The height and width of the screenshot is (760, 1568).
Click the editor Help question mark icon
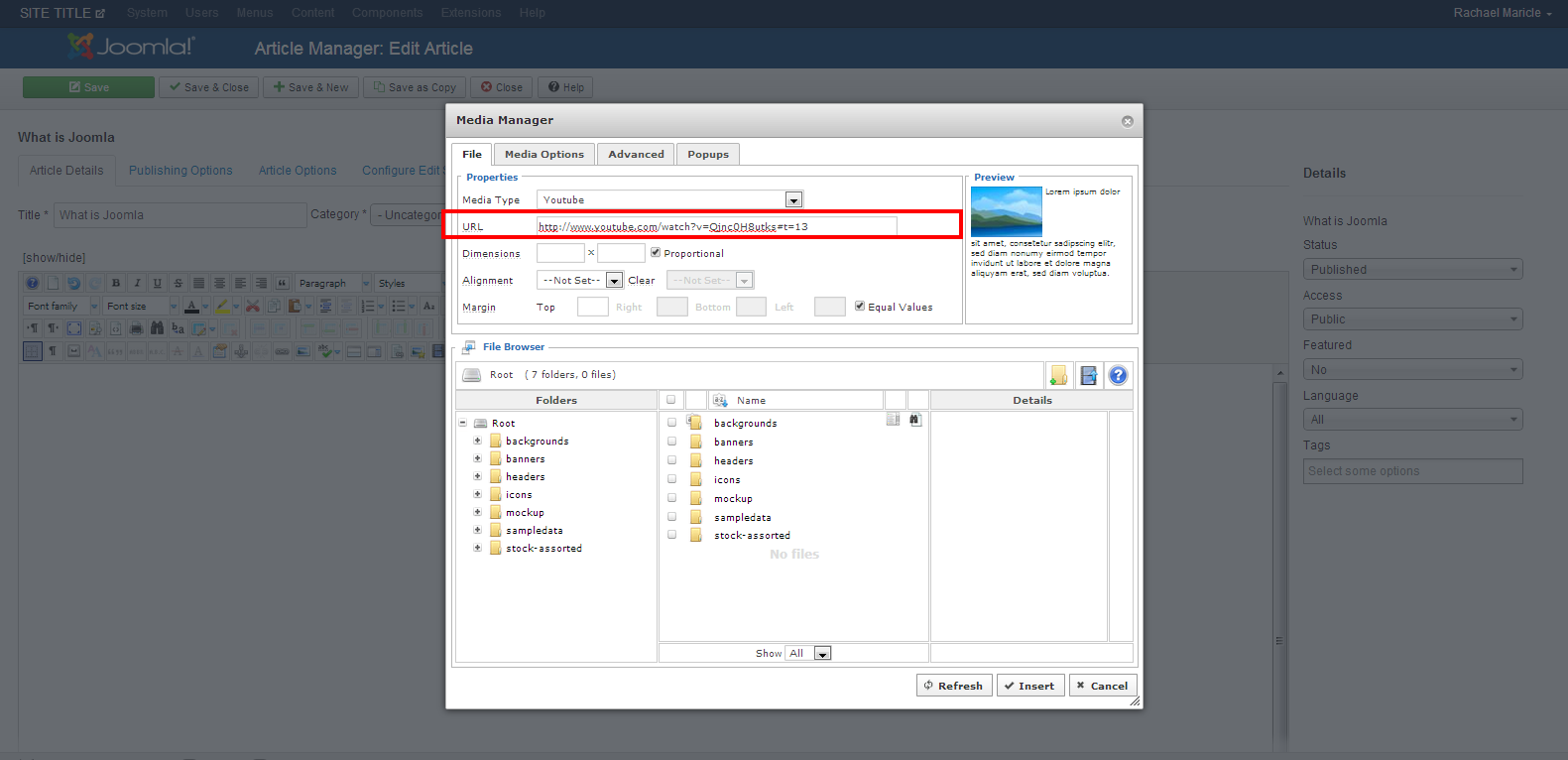tap(32, 283)
